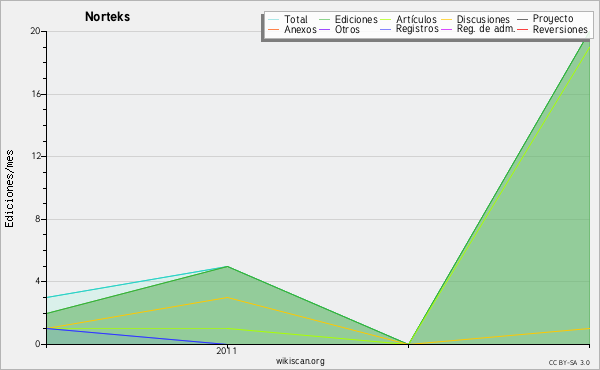Click the y-axis value 4
The image size is (600, 370).
point(38,281)
